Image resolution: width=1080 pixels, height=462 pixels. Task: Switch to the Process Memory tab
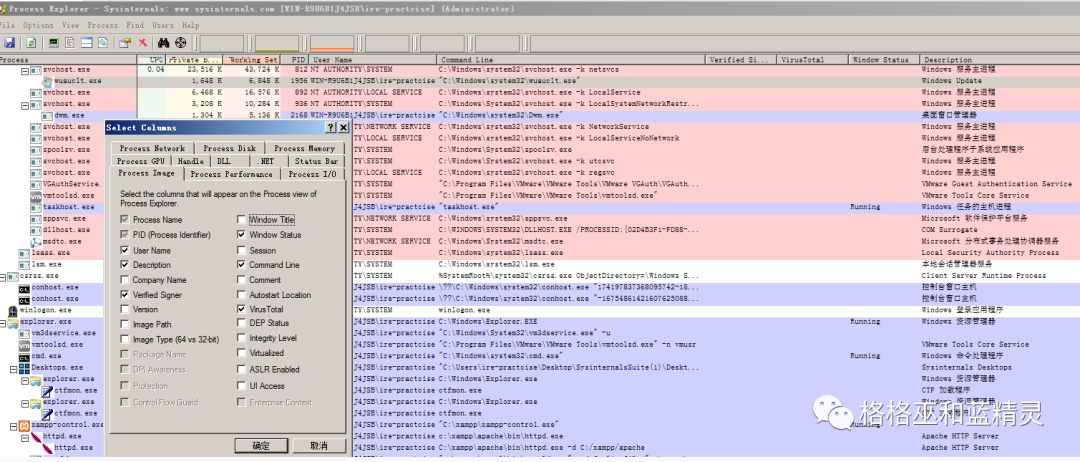[x=304, y=148]
